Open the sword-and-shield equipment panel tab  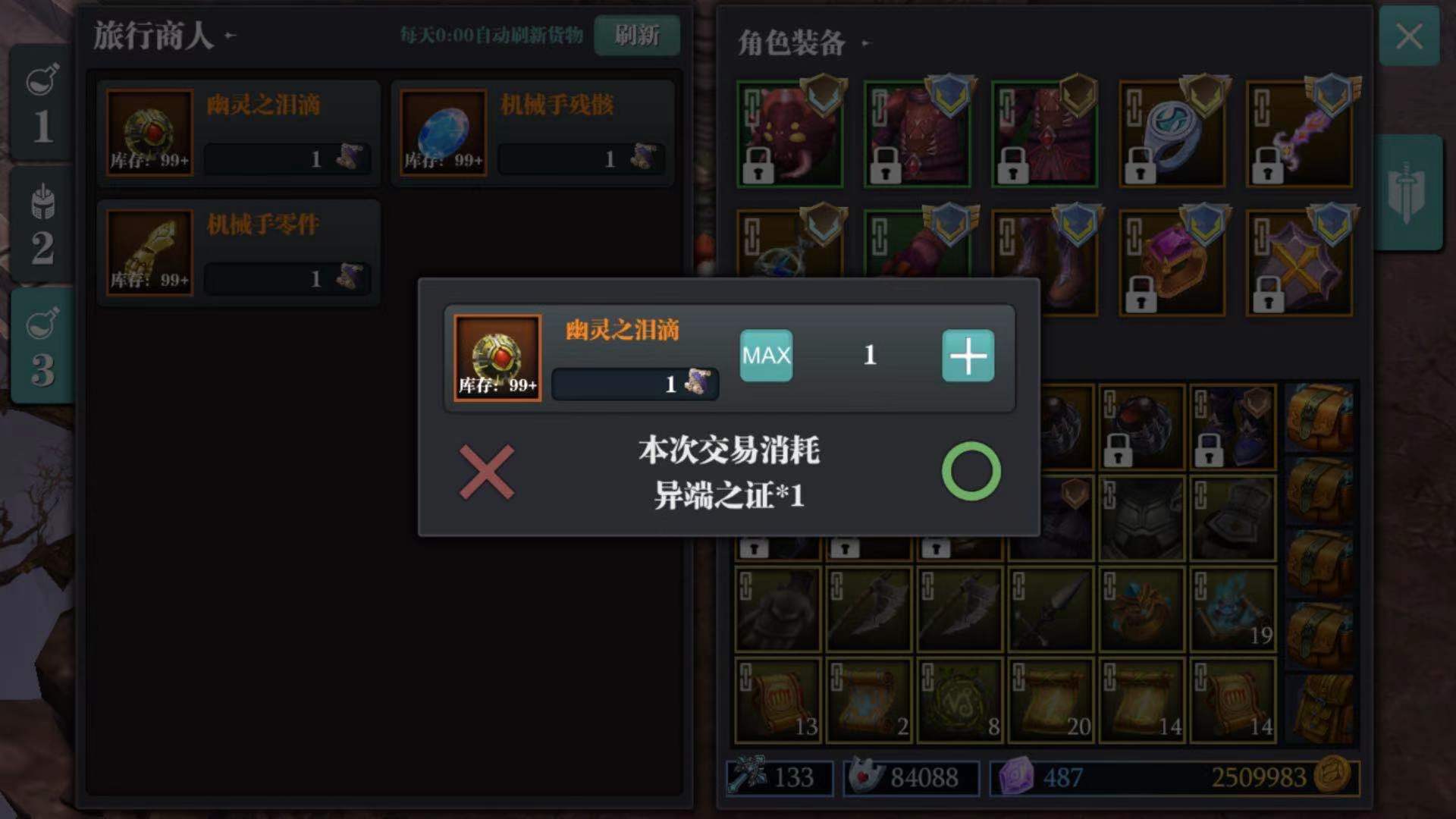(1407, 193)
